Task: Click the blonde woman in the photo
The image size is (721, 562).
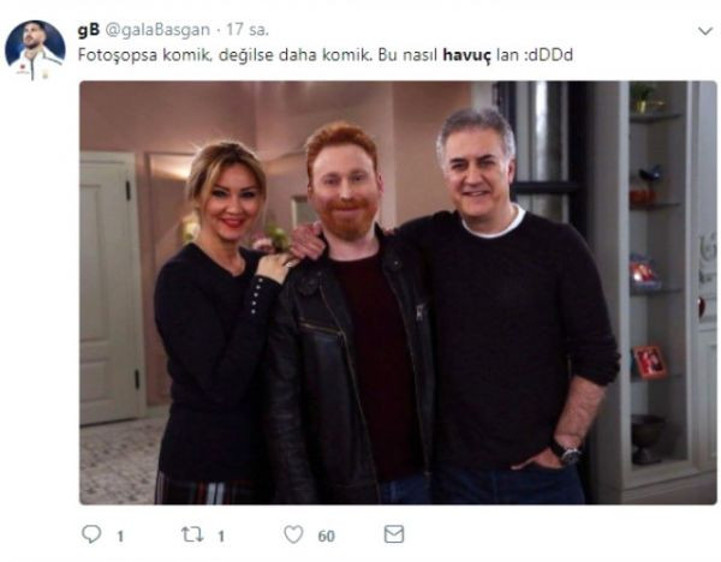Action: 218,322
